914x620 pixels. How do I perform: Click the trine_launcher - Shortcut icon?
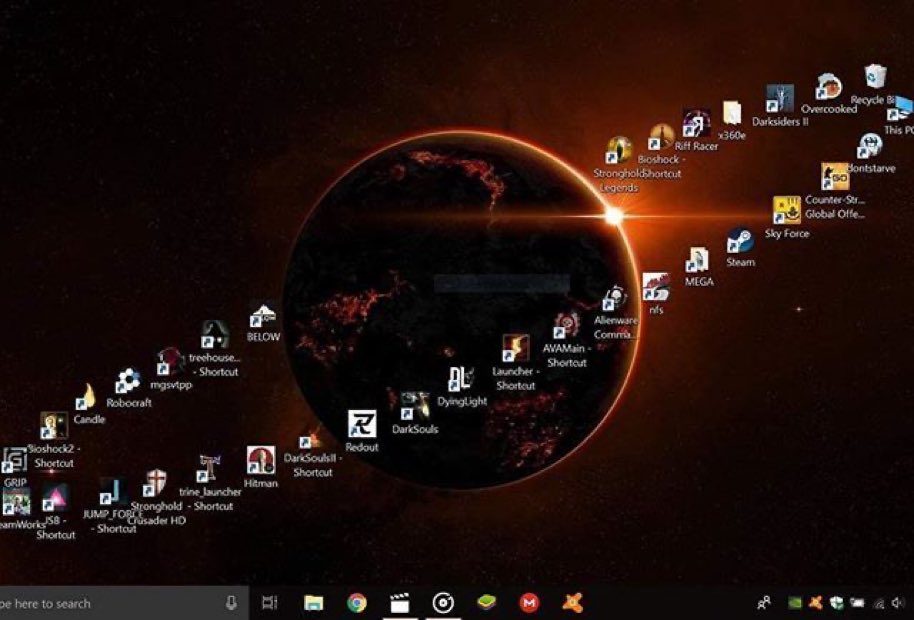[x=208, y=469]
